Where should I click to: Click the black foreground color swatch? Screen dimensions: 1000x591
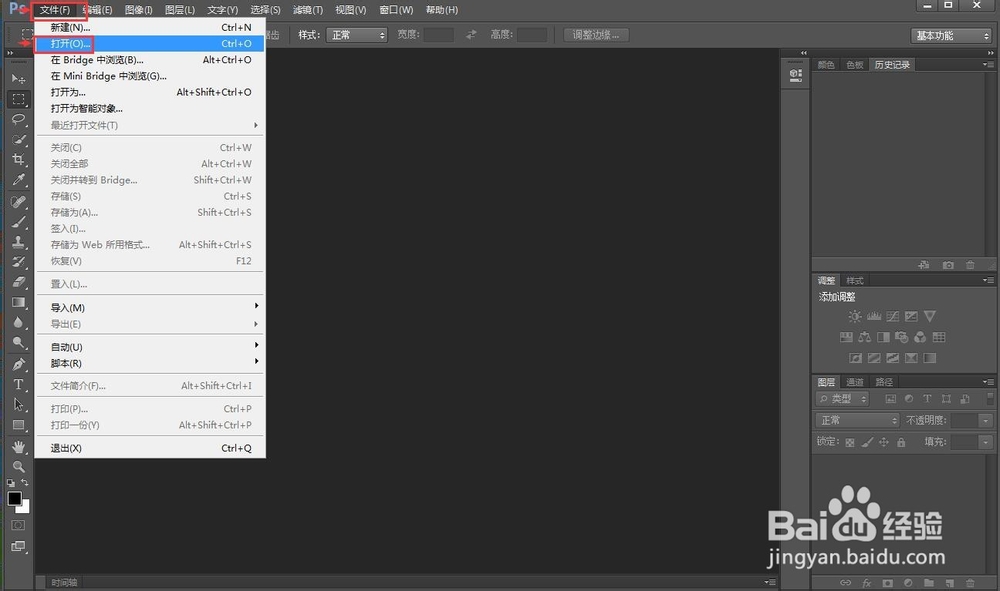(x=14, y=498)
